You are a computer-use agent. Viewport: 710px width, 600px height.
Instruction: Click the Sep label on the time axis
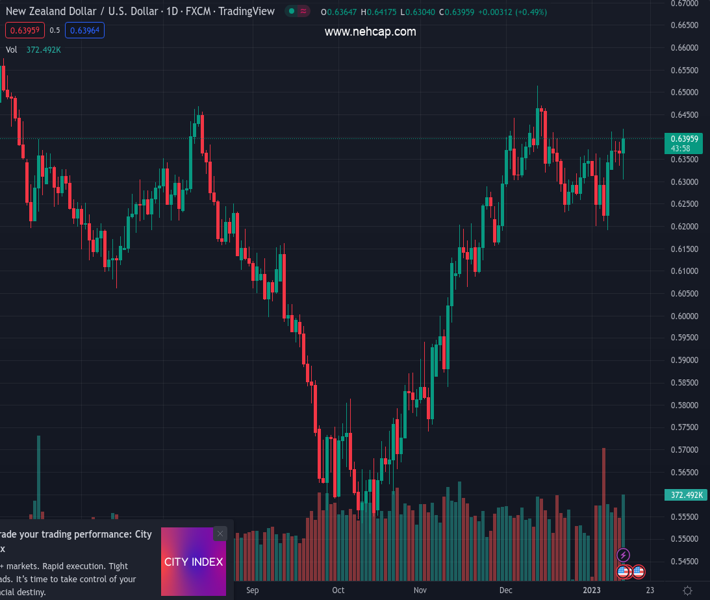tap(252, 591)
